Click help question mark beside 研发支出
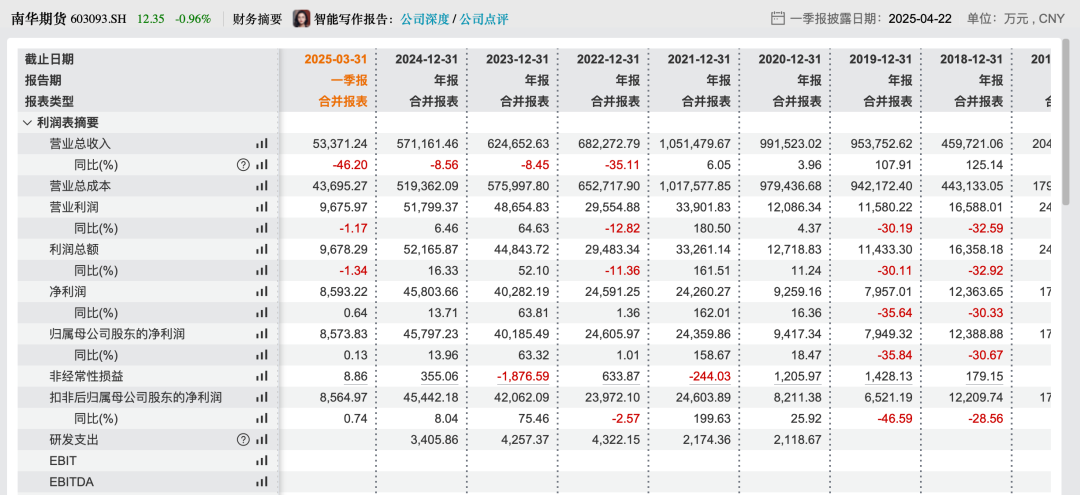This screenshot has height=495, width=1080. click(x=242, y=440)
